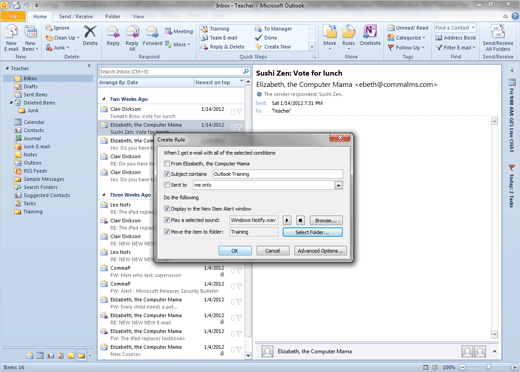This screenshot has width=520, height=372.
Task: Open Outlook Help question mark icon
Action: tap(515, 16)
